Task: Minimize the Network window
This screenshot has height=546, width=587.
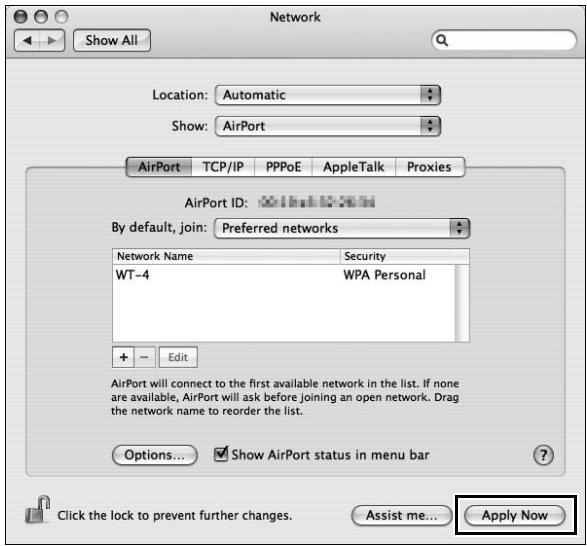Action: 41,16
